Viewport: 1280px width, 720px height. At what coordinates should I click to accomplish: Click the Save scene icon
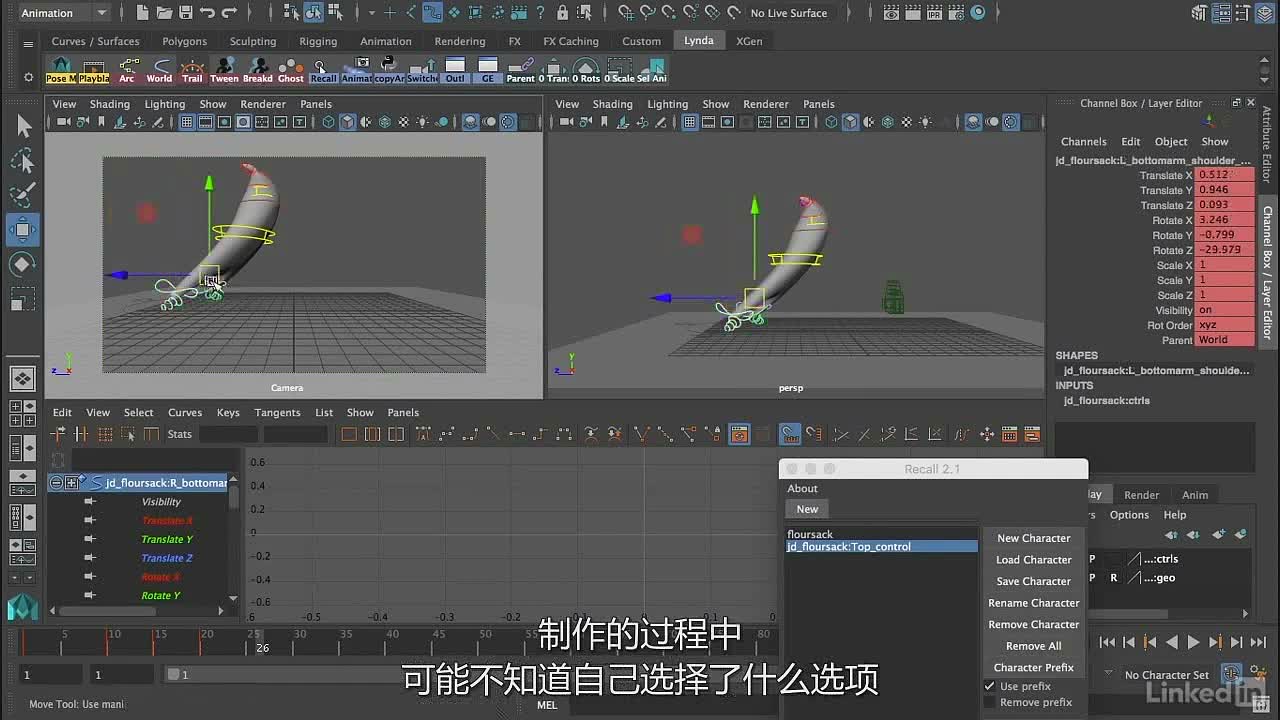(185, 13)
